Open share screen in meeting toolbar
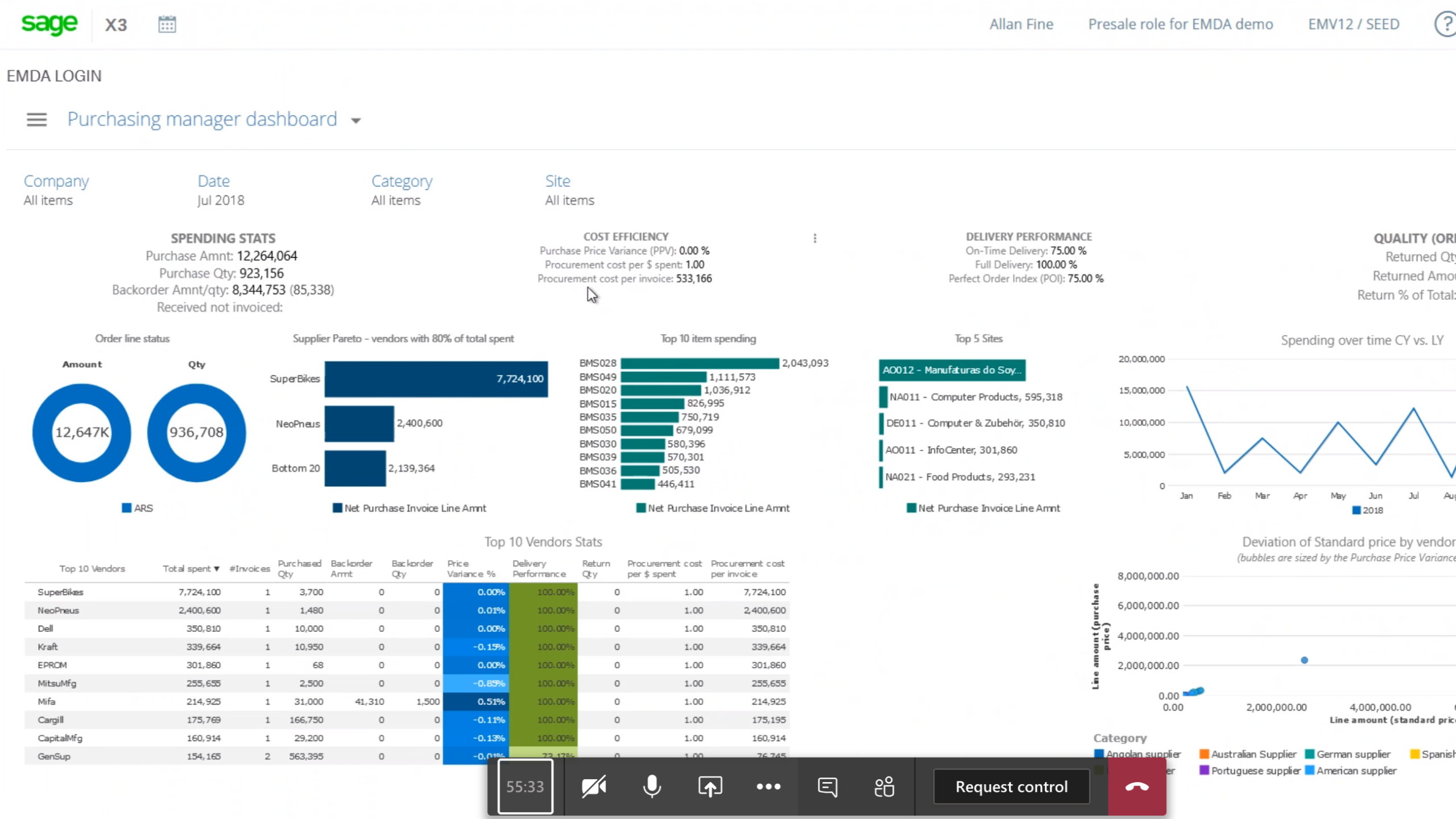Image resolution: width=1456 pixels, height=819 pixels. coord(710,787)
